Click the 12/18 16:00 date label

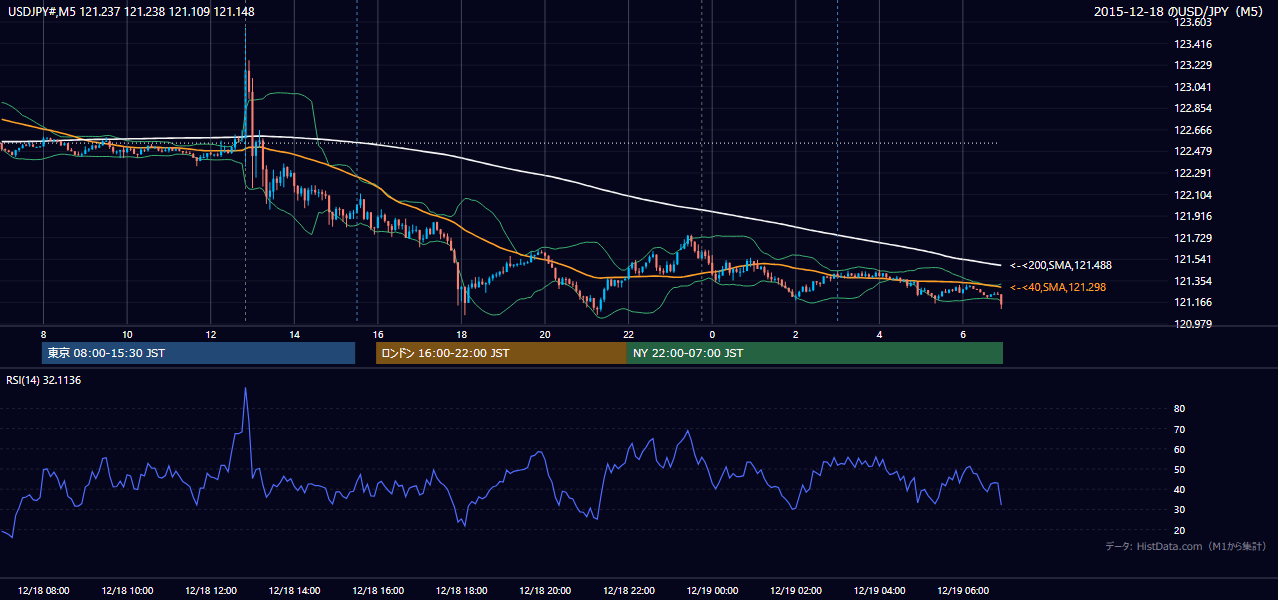(378, 591)
